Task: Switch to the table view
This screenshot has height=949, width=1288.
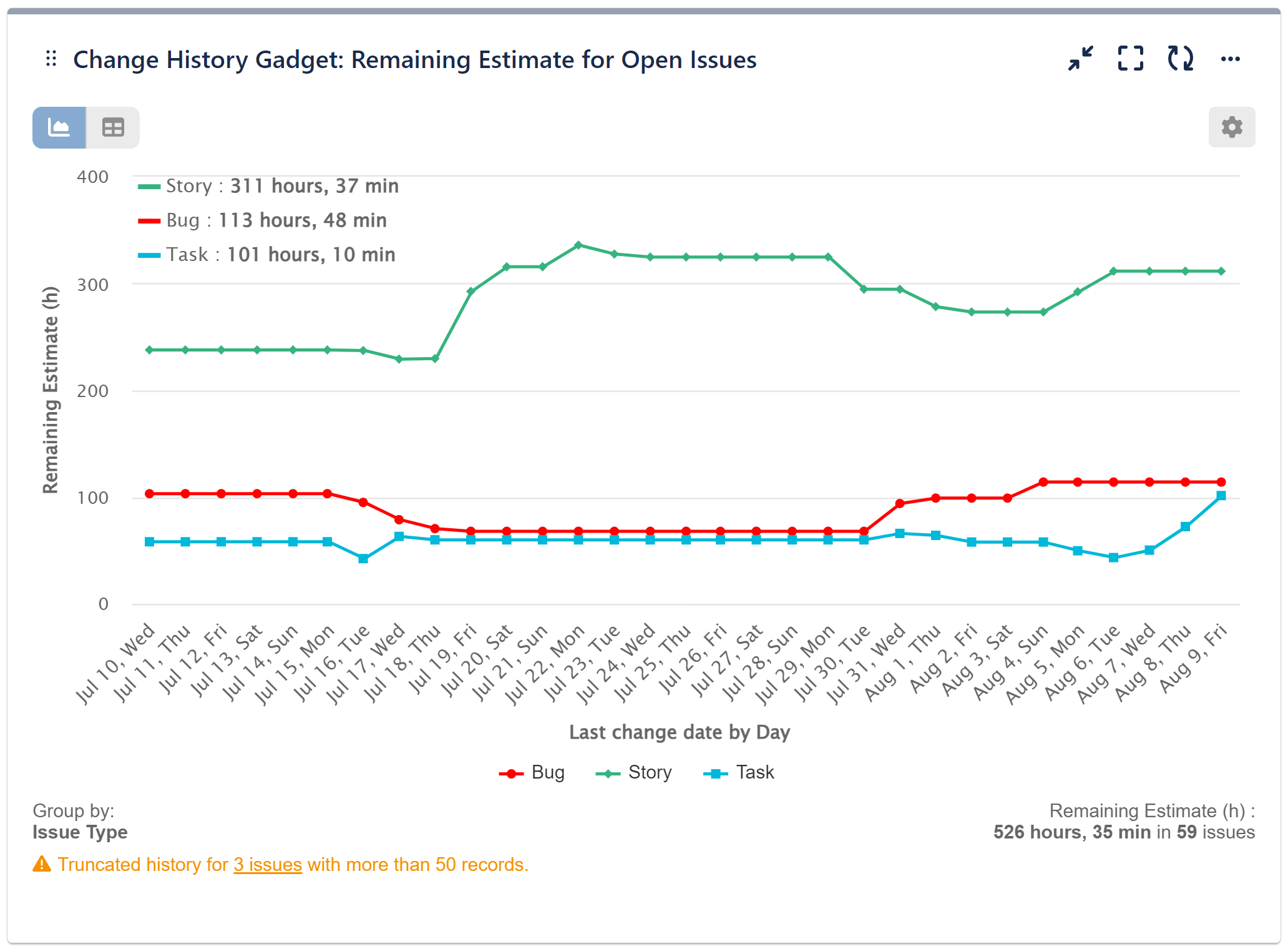Action: [112, 127]
